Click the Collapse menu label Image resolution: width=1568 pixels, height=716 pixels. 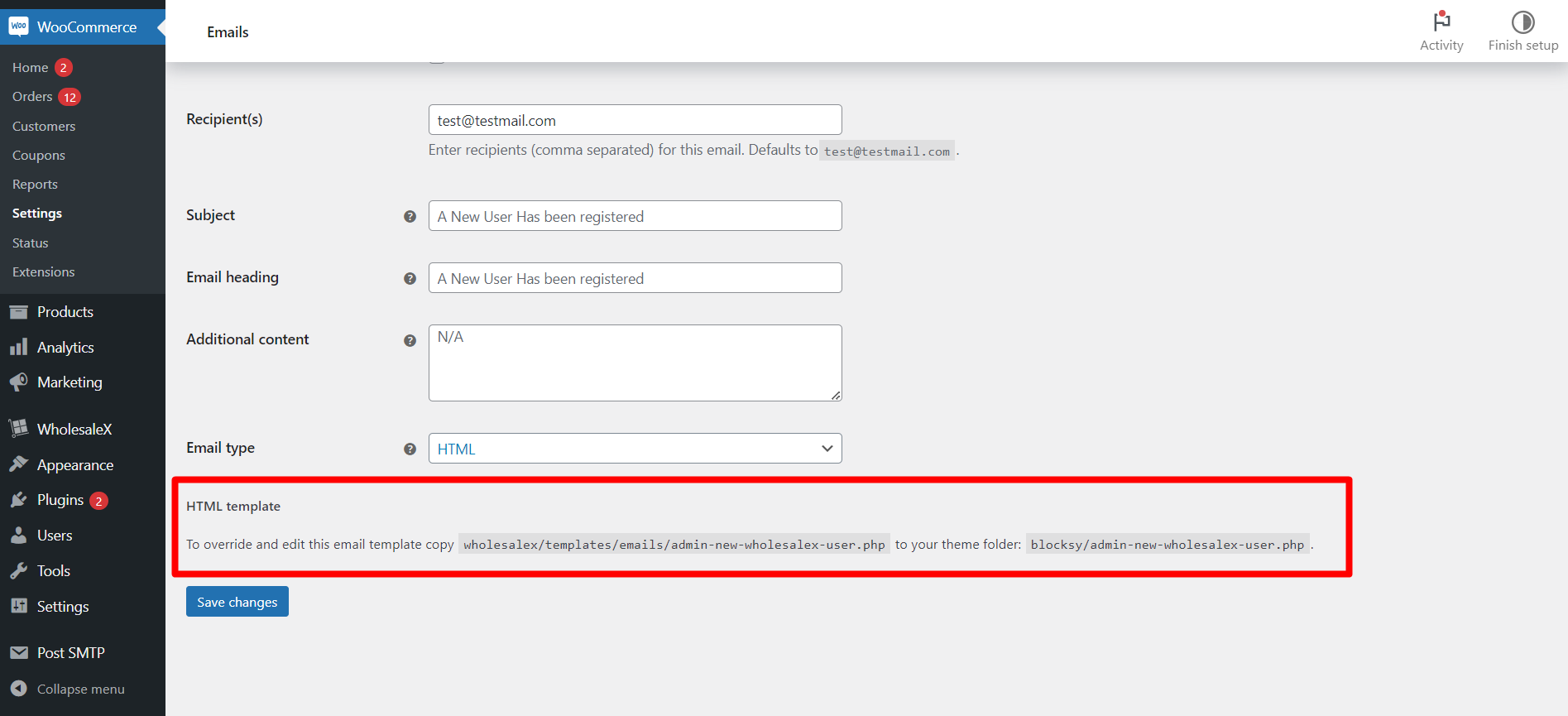tap(81, 689)
